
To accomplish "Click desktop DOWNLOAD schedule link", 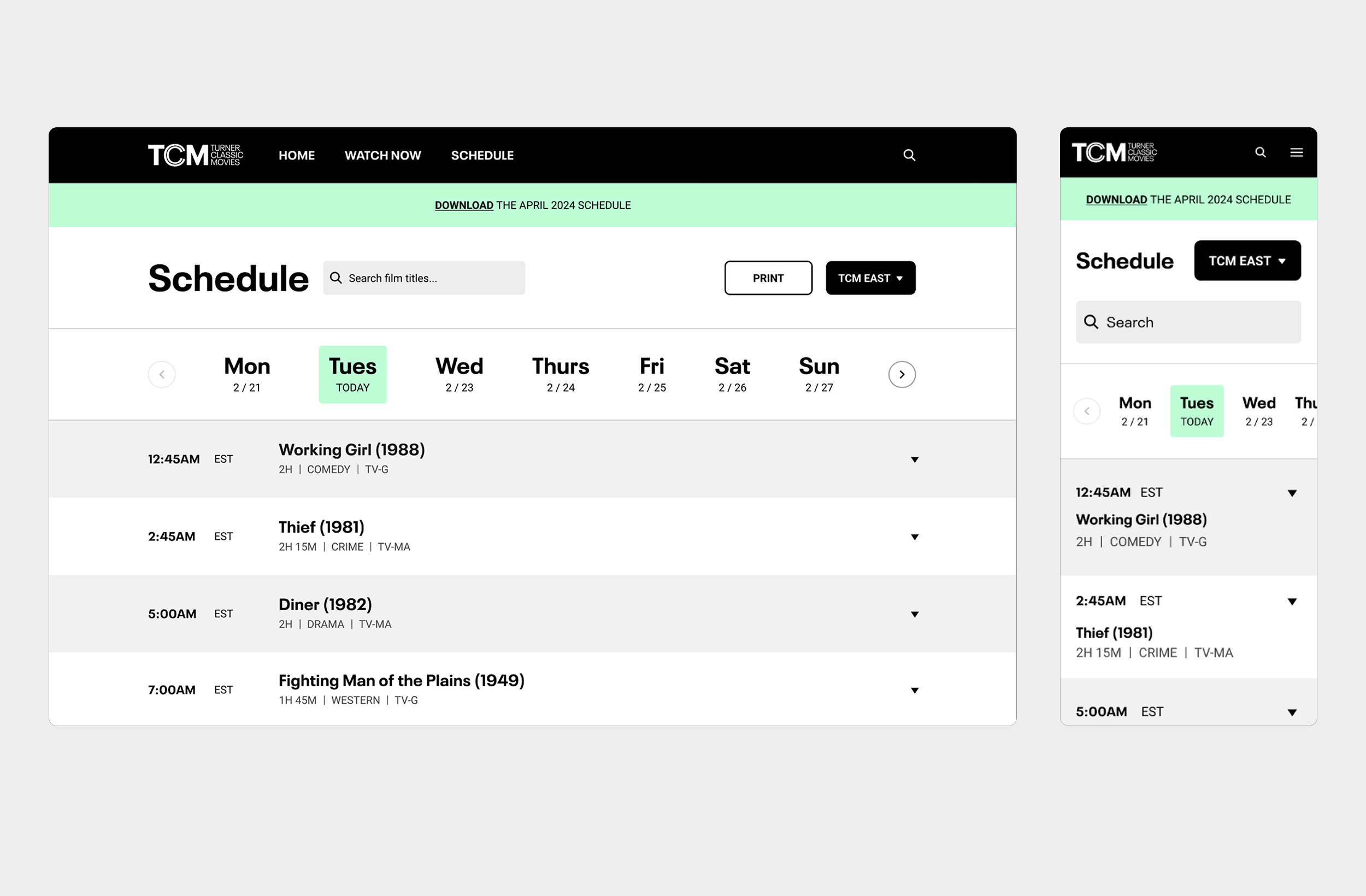I will (x=464, y=205).
